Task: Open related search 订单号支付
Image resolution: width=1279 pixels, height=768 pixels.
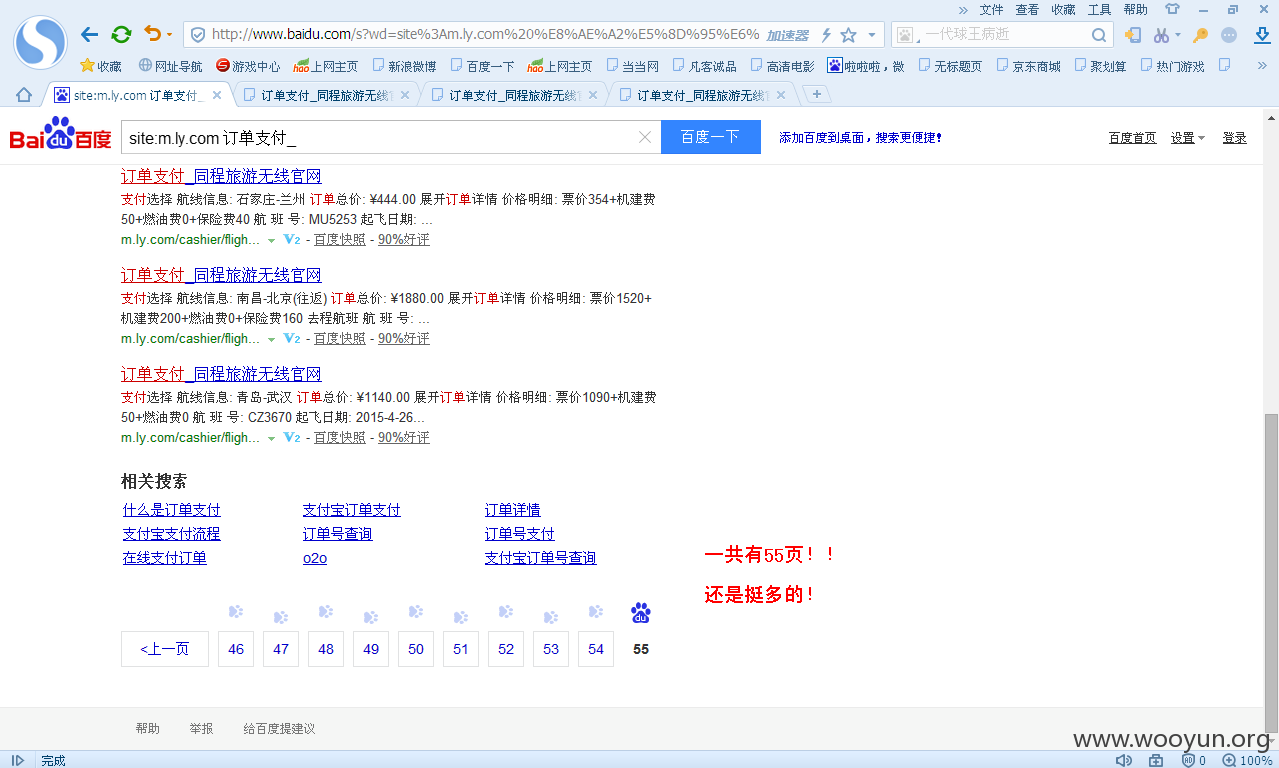Action: 520,534
